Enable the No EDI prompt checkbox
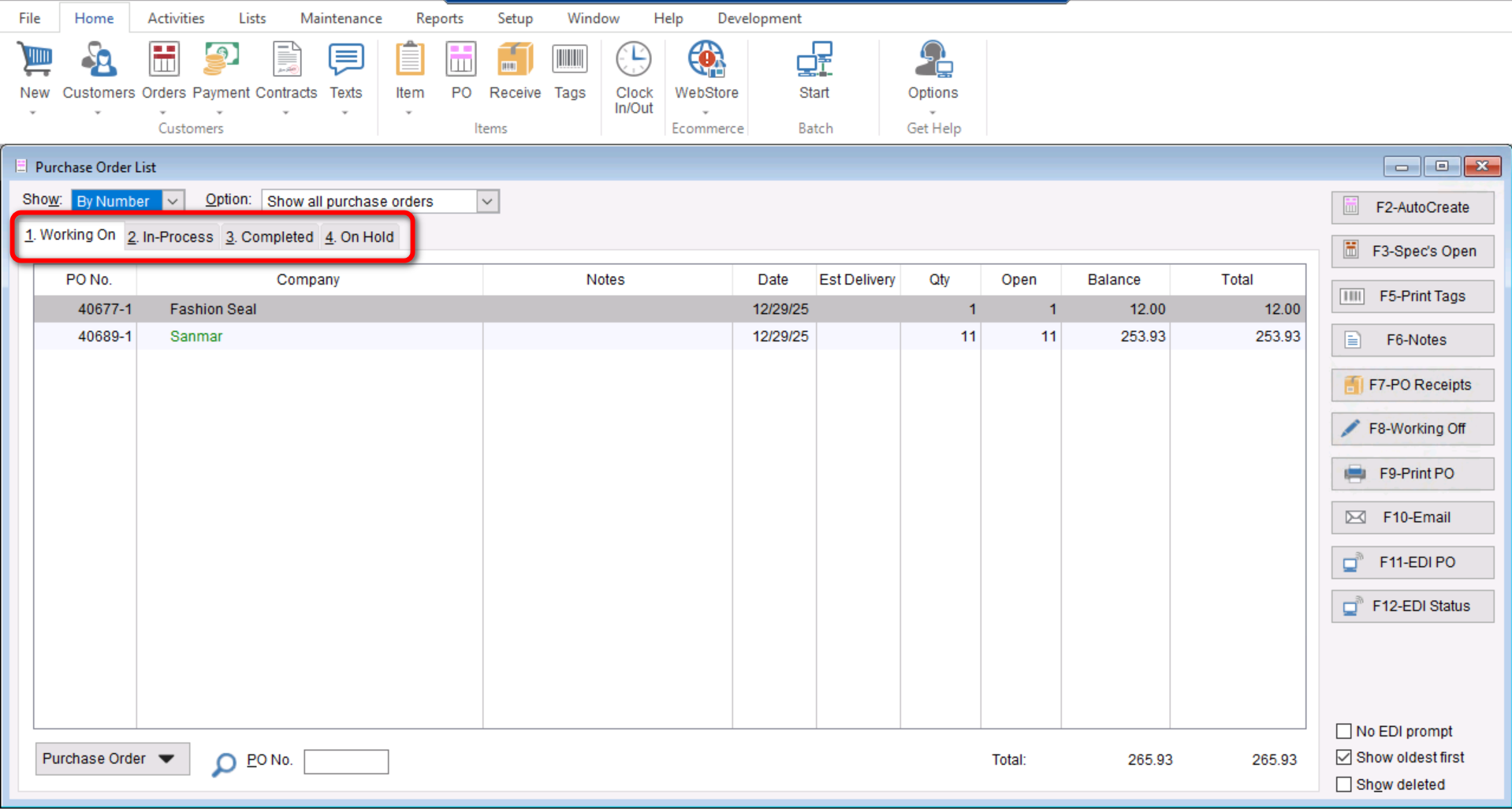Screen dimensions: 1512x809 tap(1344, 731)
